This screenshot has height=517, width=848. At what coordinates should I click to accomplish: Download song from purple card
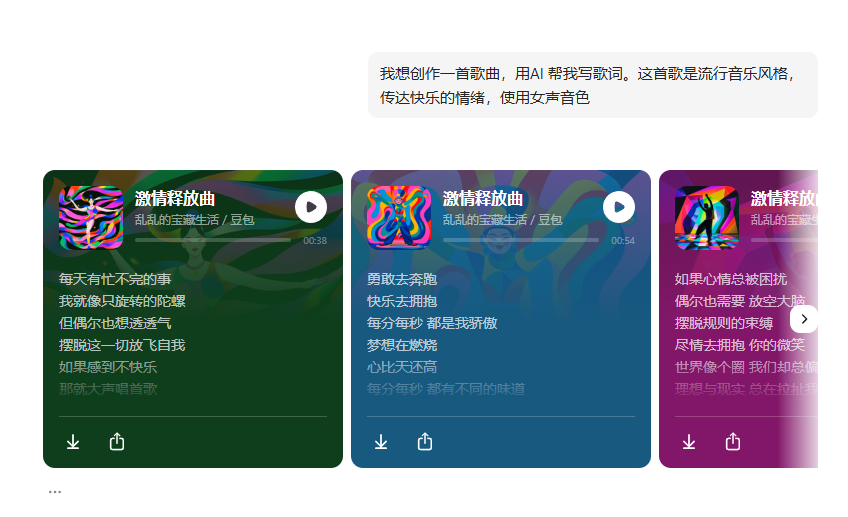[688, 442]
